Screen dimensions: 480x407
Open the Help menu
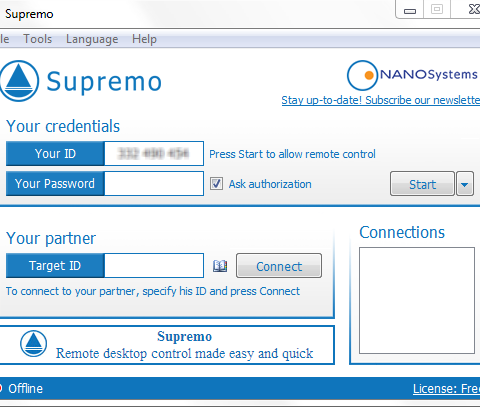coord(144,39)
